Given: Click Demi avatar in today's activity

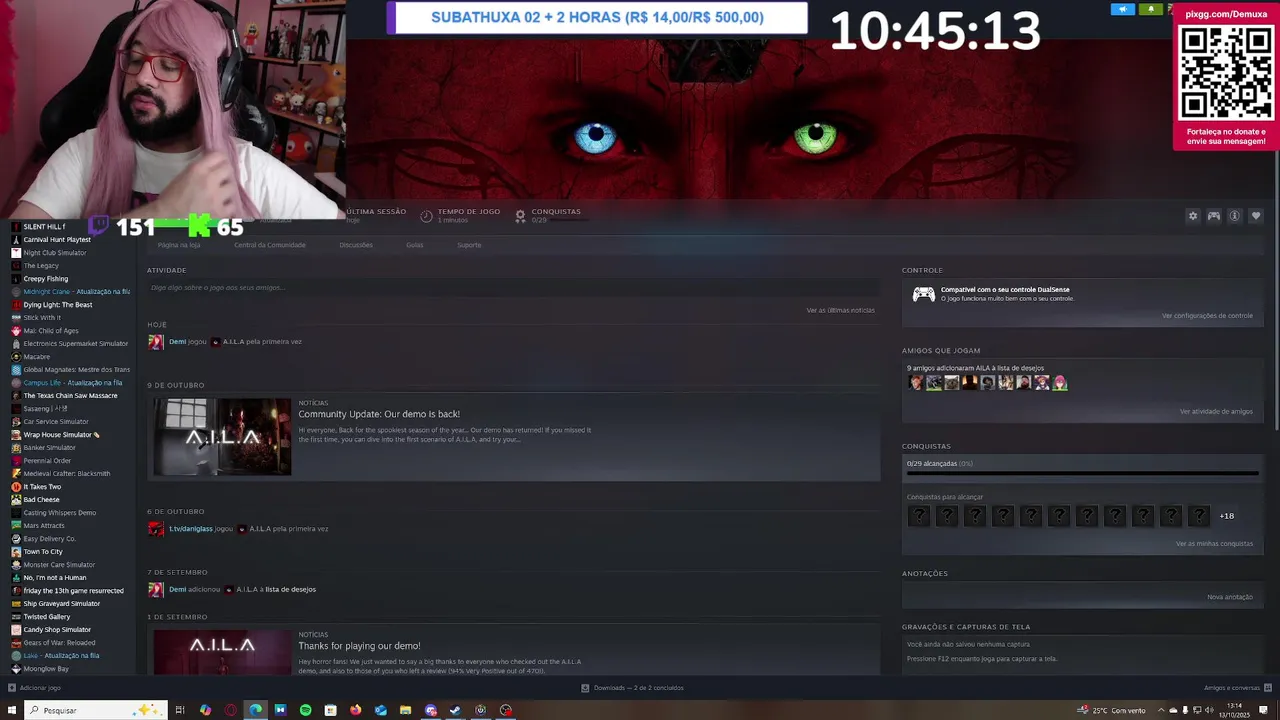Looking at the screenshot, I should pyautogui.click(x=155, y=342).
